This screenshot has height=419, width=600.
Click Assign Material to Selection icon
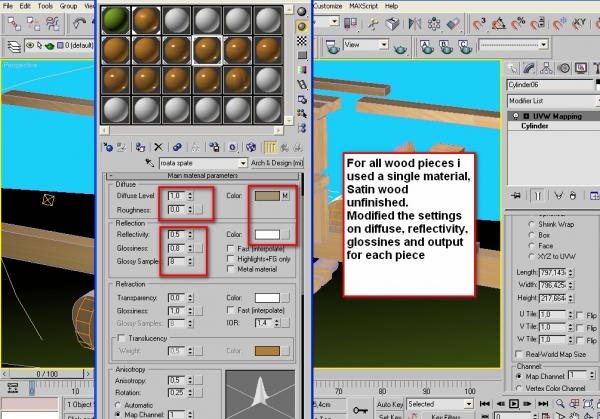point(140,147)
